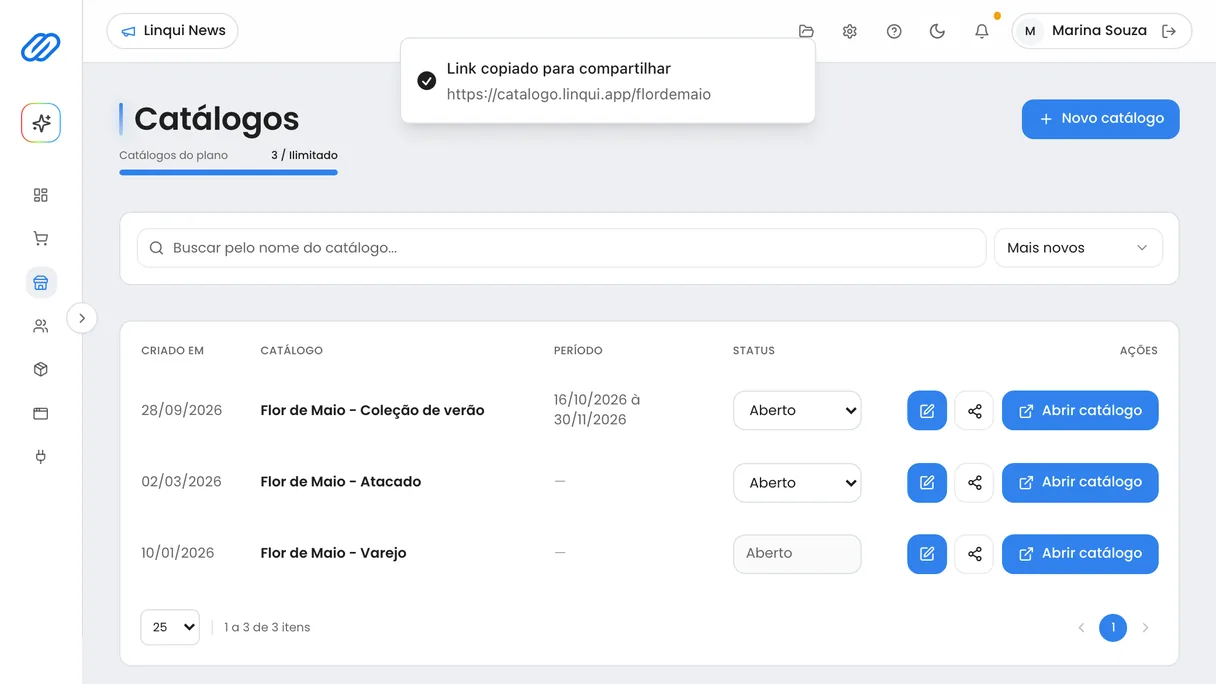1216x684 pixels.
Task: Open the customers people icon in sidebar
Action: [x=41, y=326]
